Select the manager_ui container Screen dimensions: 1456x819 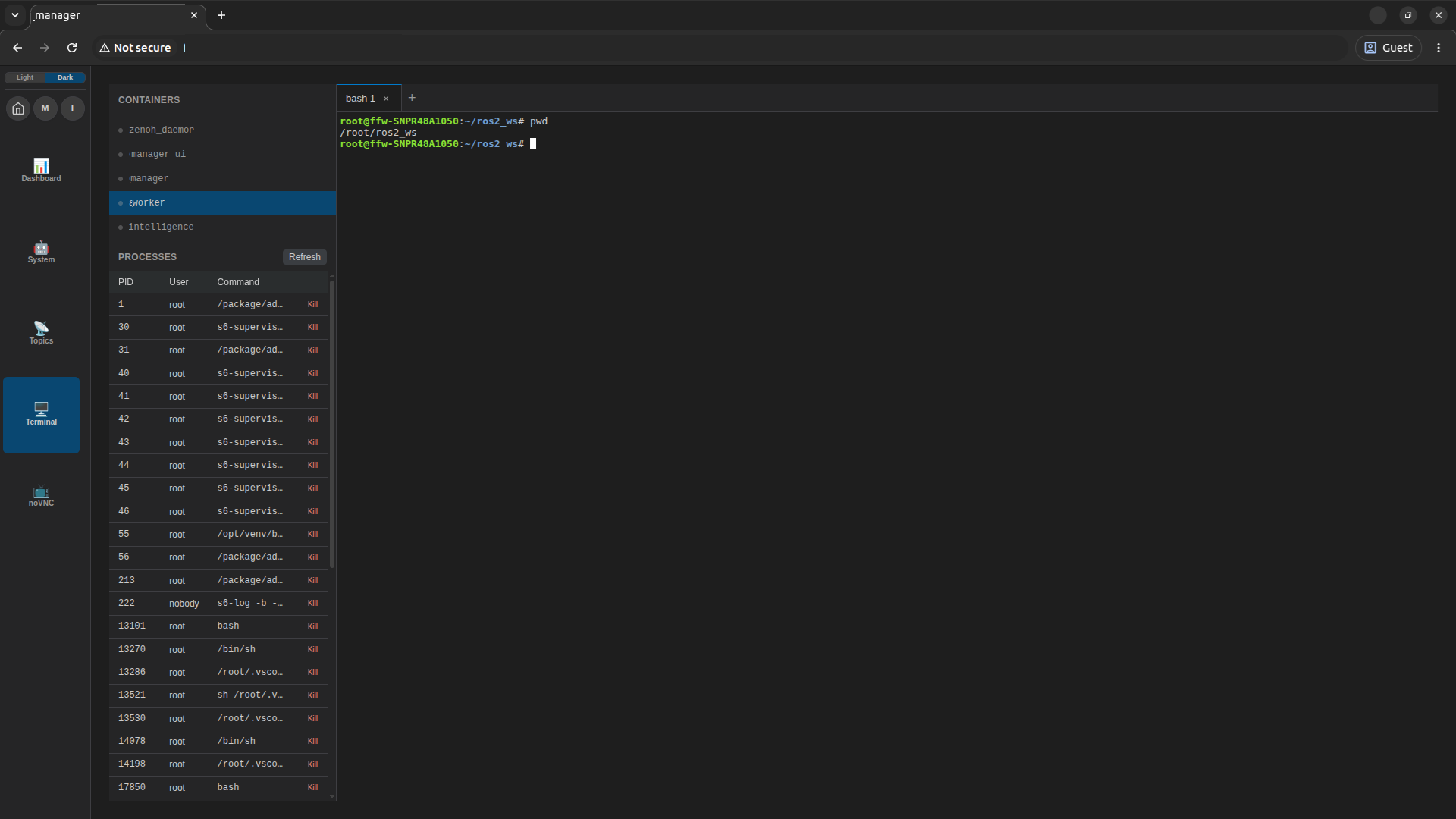(x=222, y=155)
